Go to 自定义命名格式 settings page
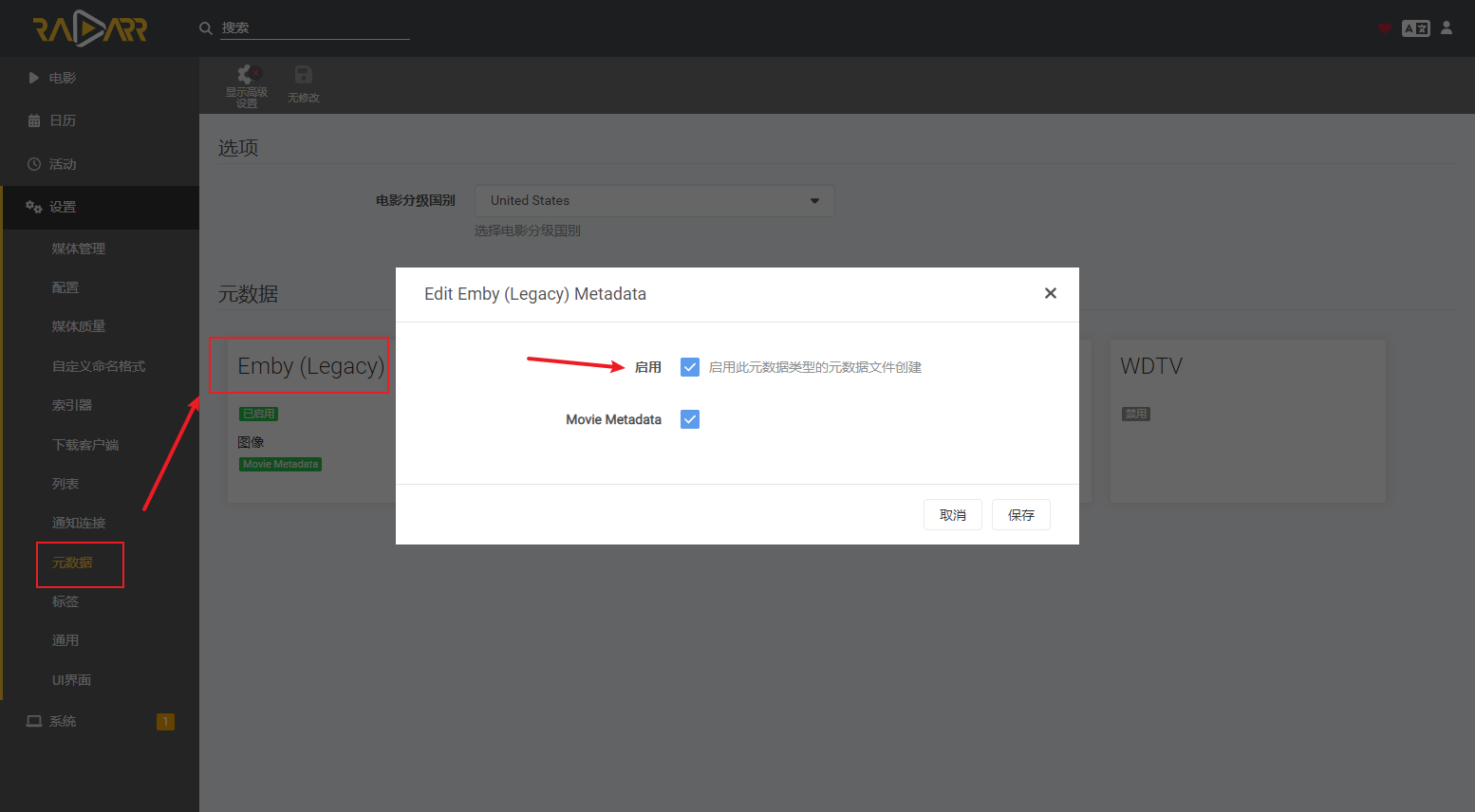 coord(99,366)
